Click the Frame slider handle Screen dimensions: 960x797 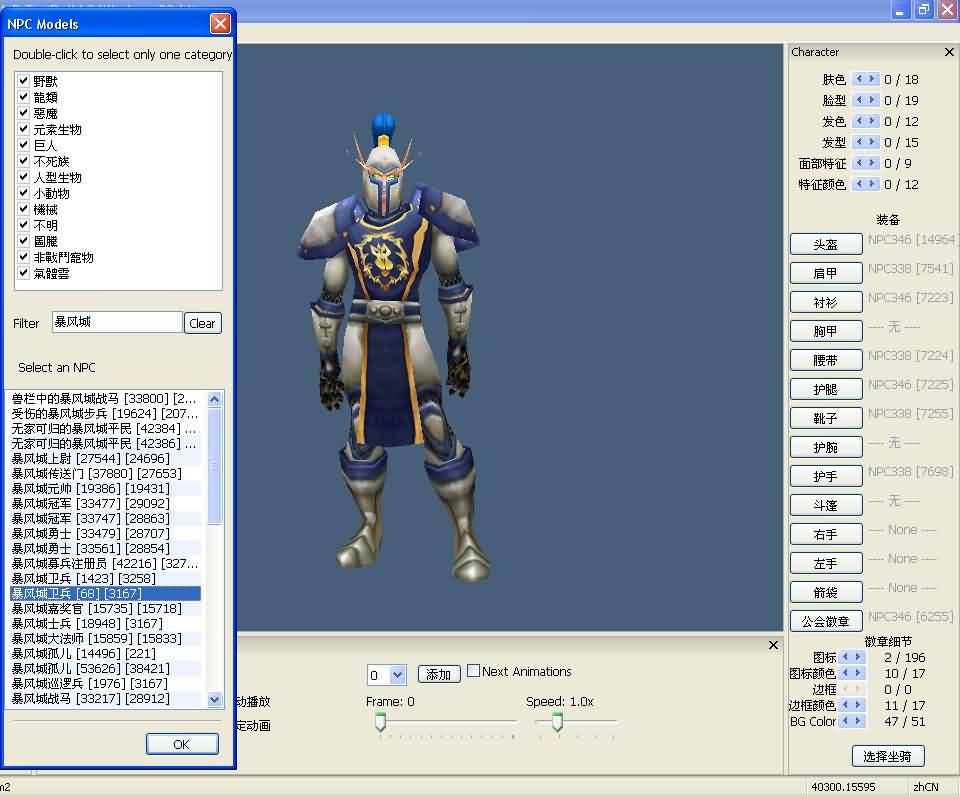pyautogui.click(x=380, y=722)
